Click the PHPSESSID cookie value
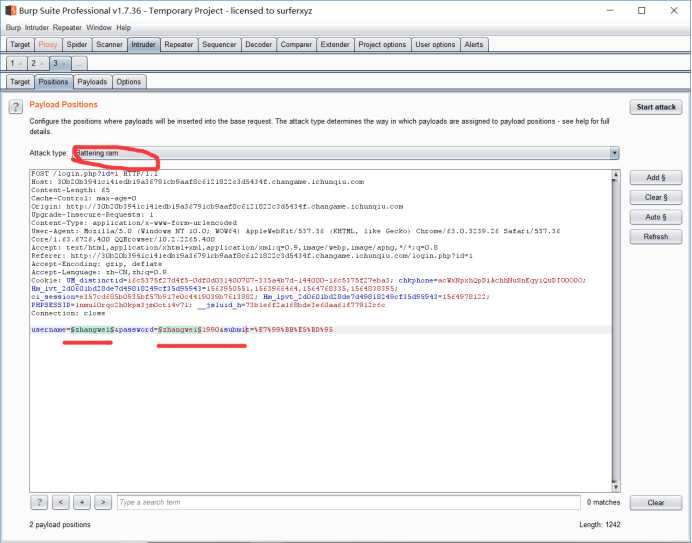This screenshot has height=543, width=692. tap(132, 305)
